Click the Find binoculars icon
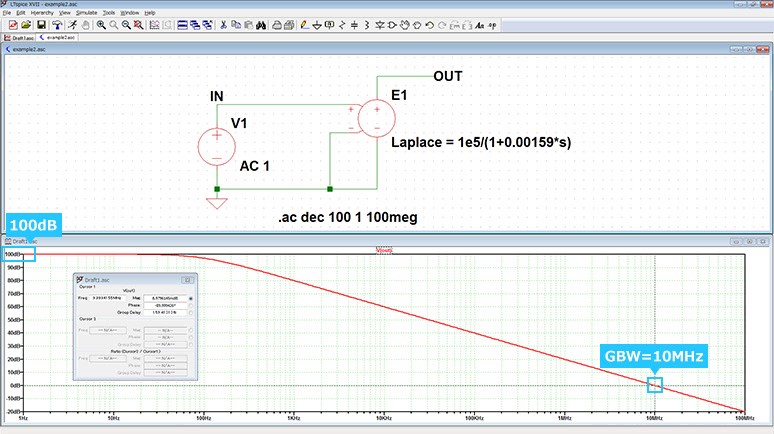This screenshot has width=774, height=434. coord(260,24)
